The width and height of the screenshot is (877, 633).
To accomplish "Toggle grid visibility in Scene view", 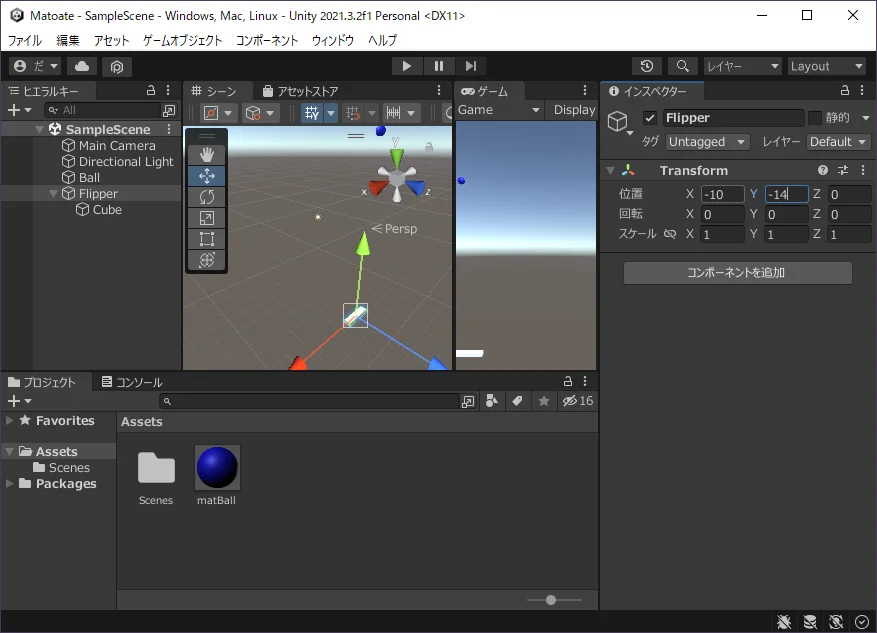I will [312, 114].
